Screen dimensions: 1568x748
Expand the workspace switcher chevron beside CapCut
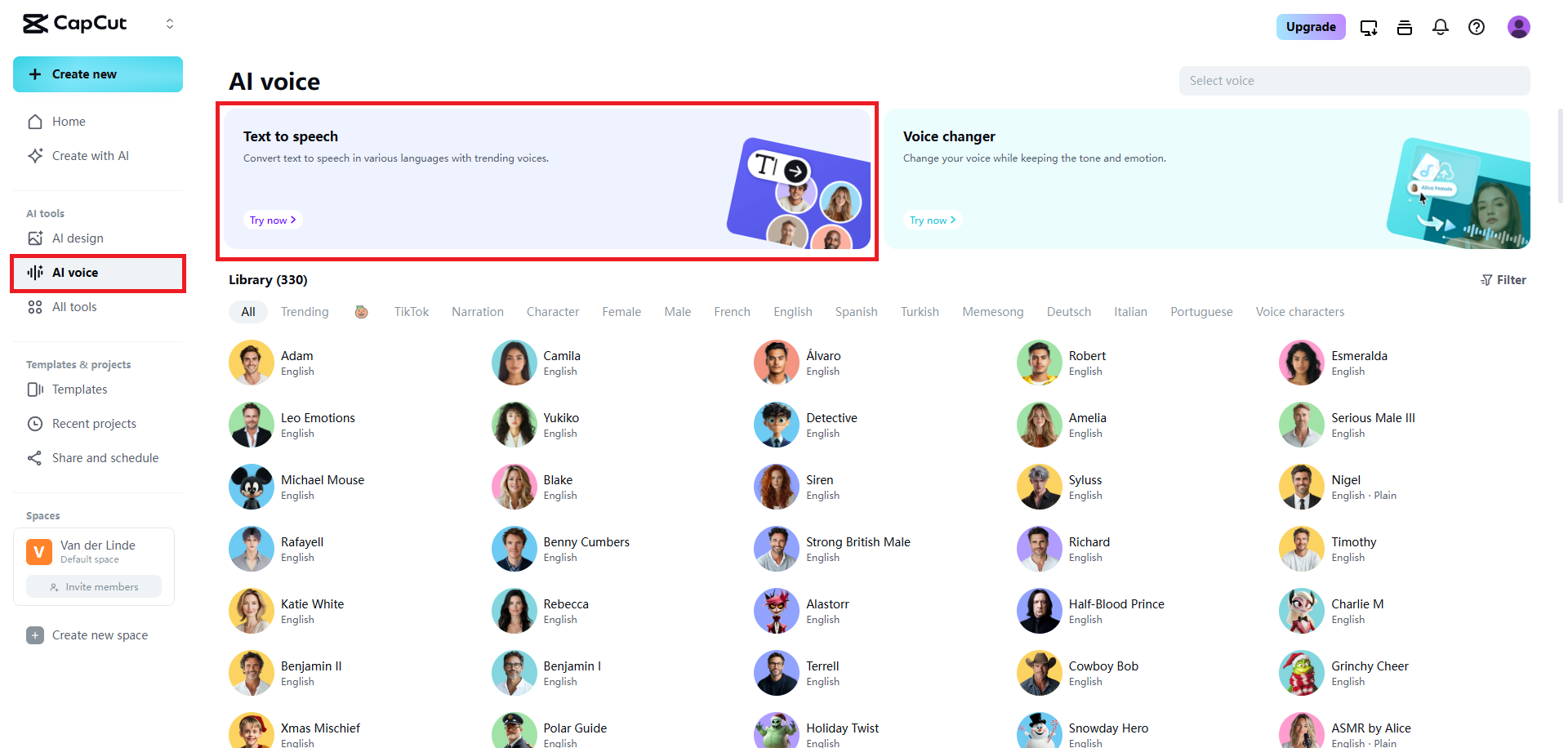[170, 24]
